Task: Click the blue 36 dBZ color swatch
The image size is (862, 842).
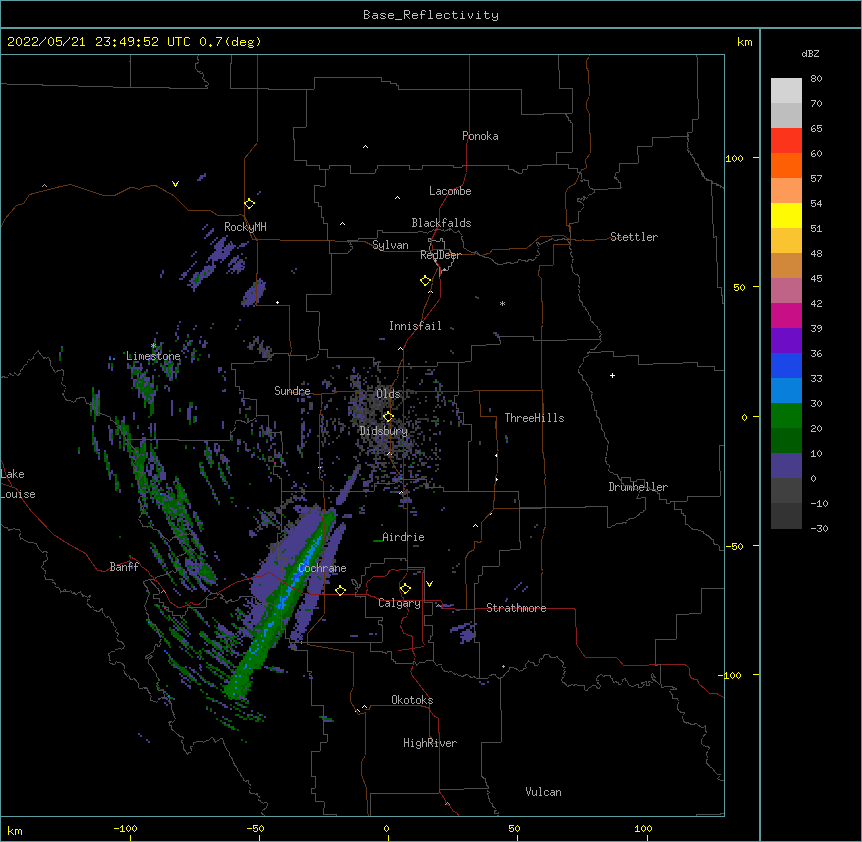Action: (x=786, y=365)
